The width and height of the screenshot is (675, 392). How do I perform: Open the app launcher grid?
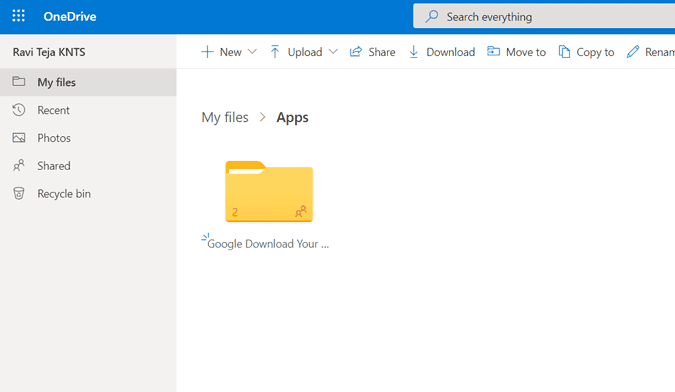[19, 16]
